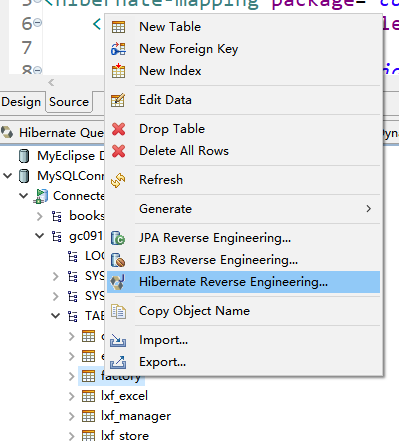Click the Copy Object Name icon

point(118,311)
